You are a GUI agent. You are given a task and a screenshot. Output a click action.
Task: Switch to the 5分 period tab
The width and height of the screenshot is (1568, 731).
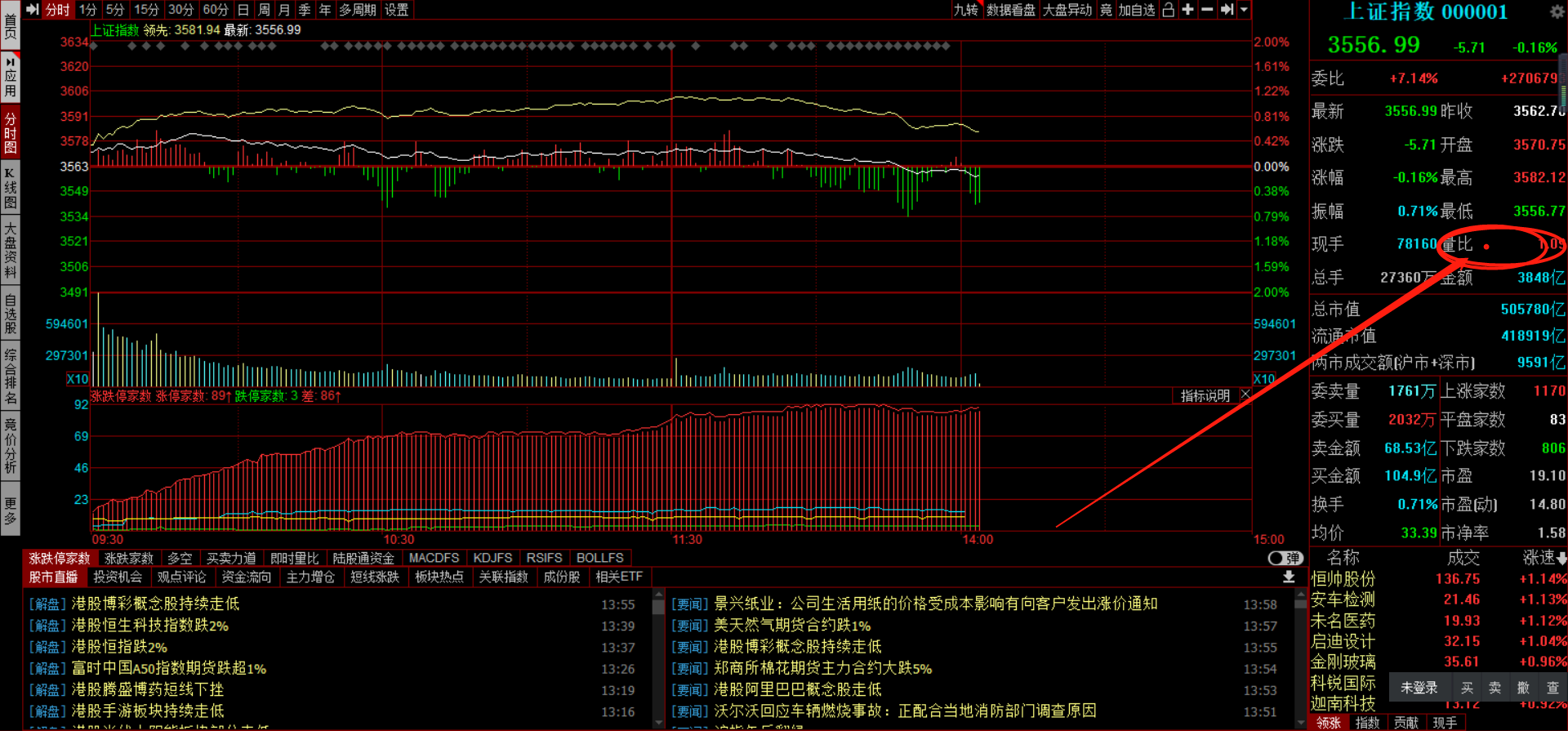coord(114,10)
